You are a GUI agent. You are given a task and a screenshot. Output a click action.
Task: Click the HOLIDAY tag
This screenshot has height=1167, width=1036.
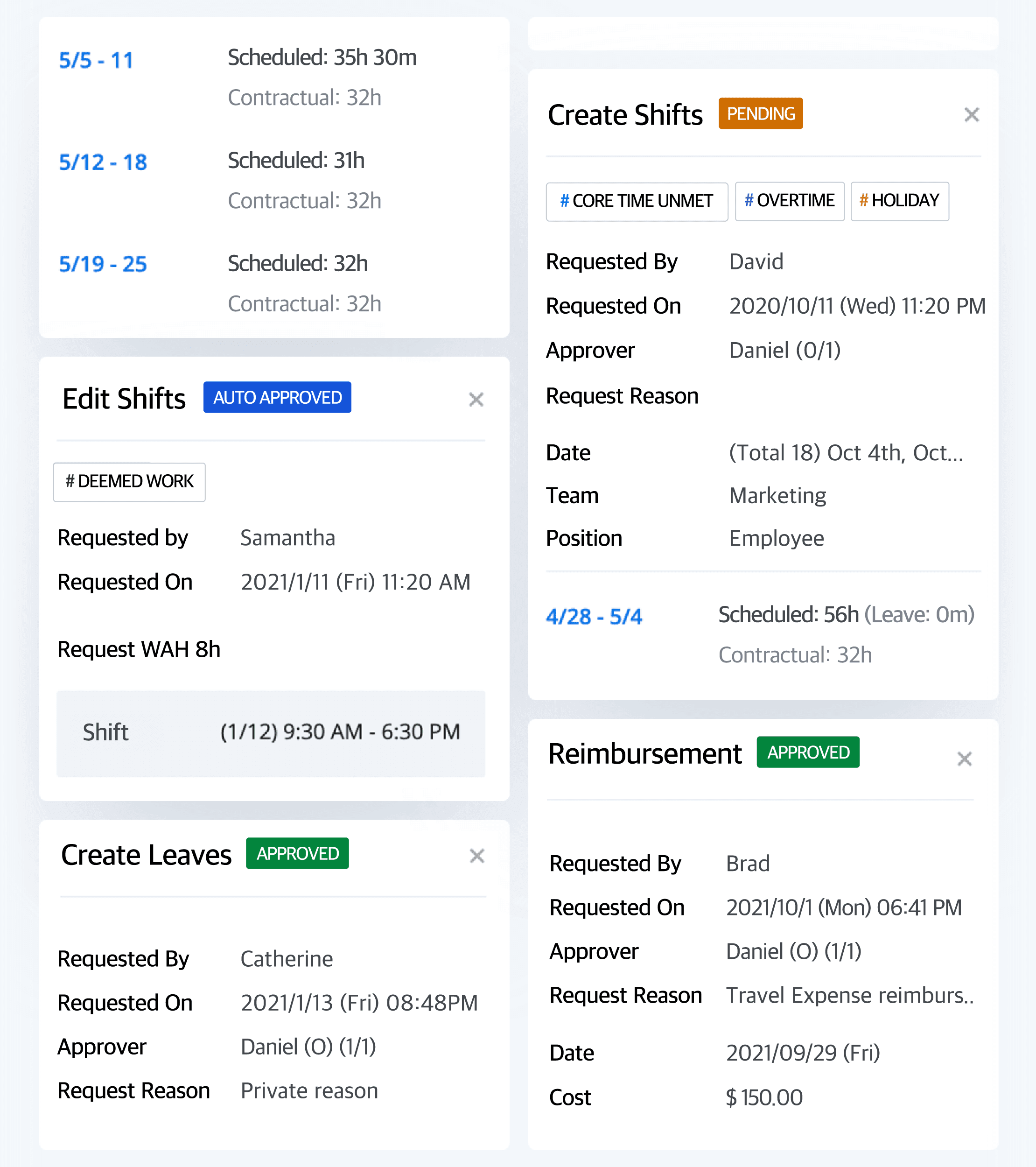point(900,201)
